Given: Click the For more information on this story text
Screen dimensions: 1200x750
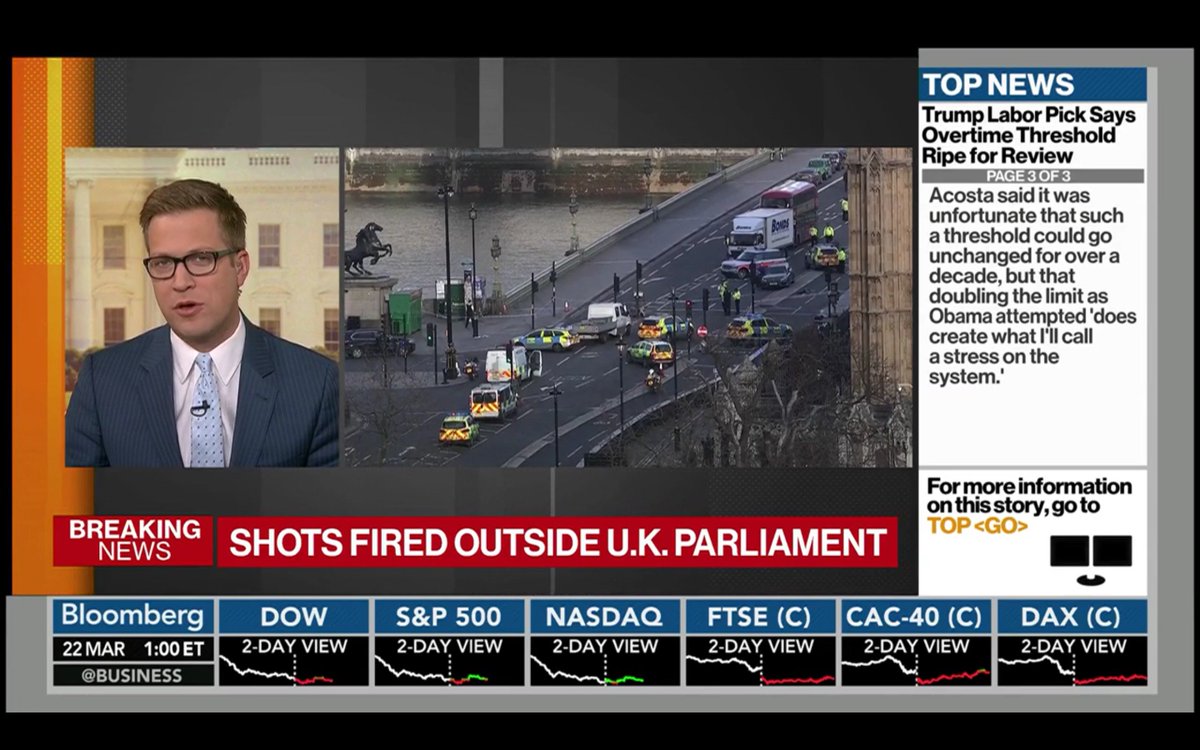Looking at the screenshot, I should tap(1029, 496).
